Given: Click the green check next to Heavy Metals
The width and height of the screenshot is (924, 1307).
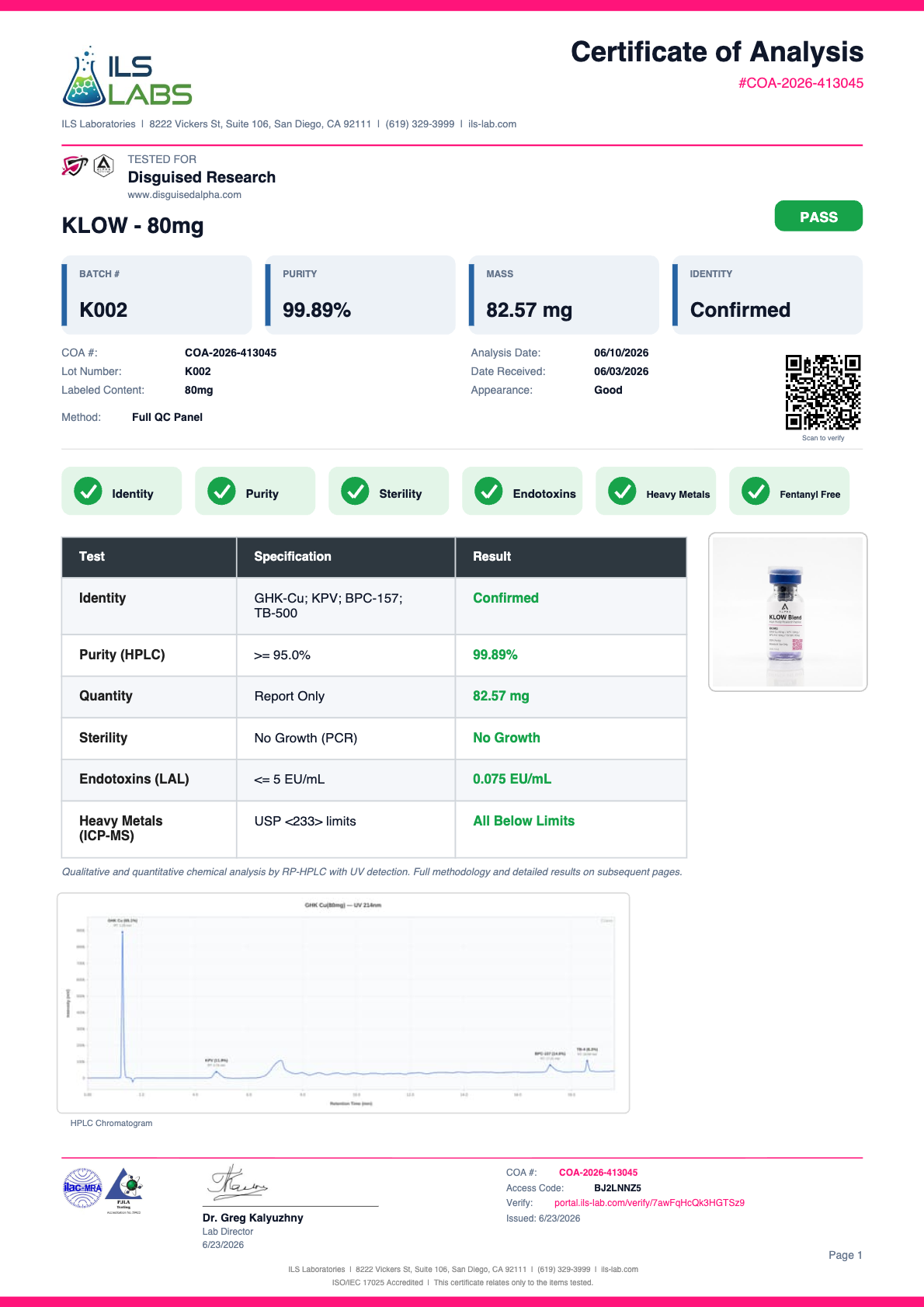Looking at the screenshot, I should (x=622, y=492).
